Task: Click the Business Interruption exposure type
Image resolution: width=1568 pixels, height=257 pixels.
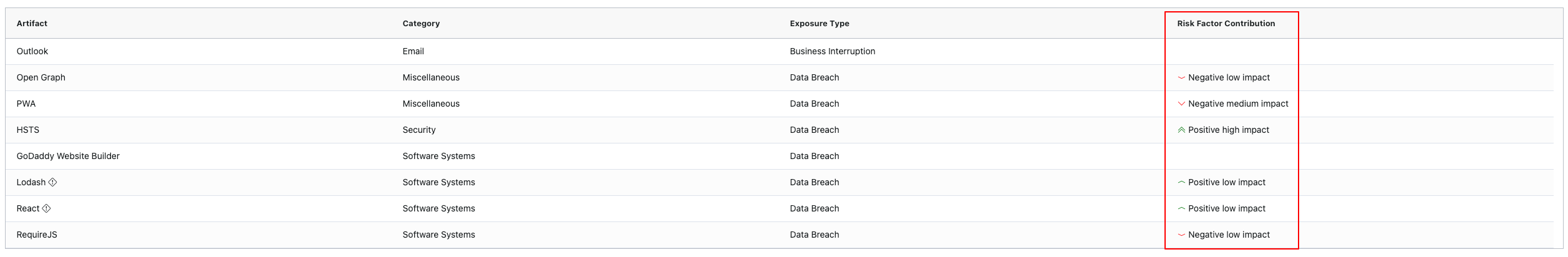Action: (832, 52)
